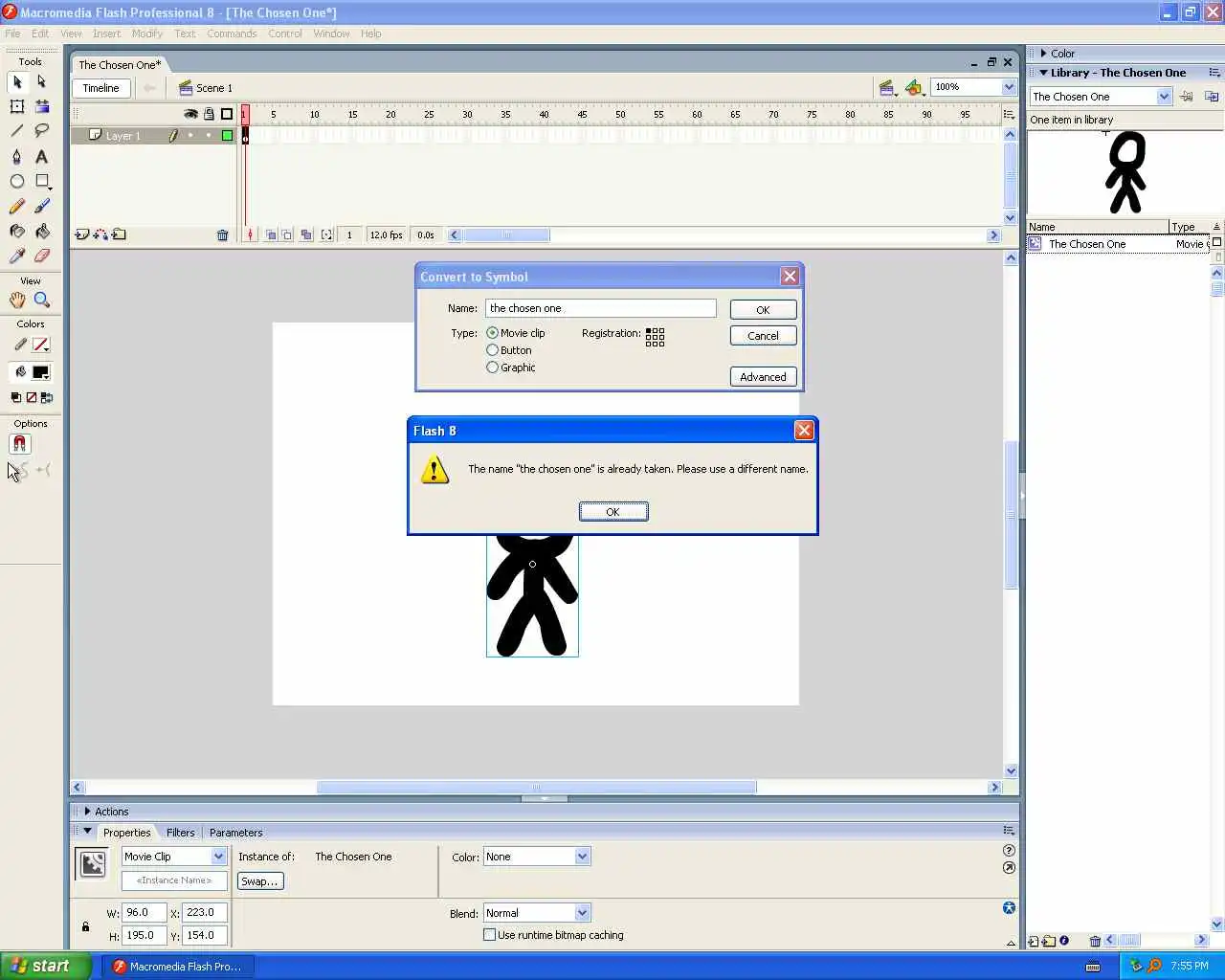Open the Edit Symbols dropdown icon
The height and width of the screenshot is (980, 1225).
click(915, 88)
